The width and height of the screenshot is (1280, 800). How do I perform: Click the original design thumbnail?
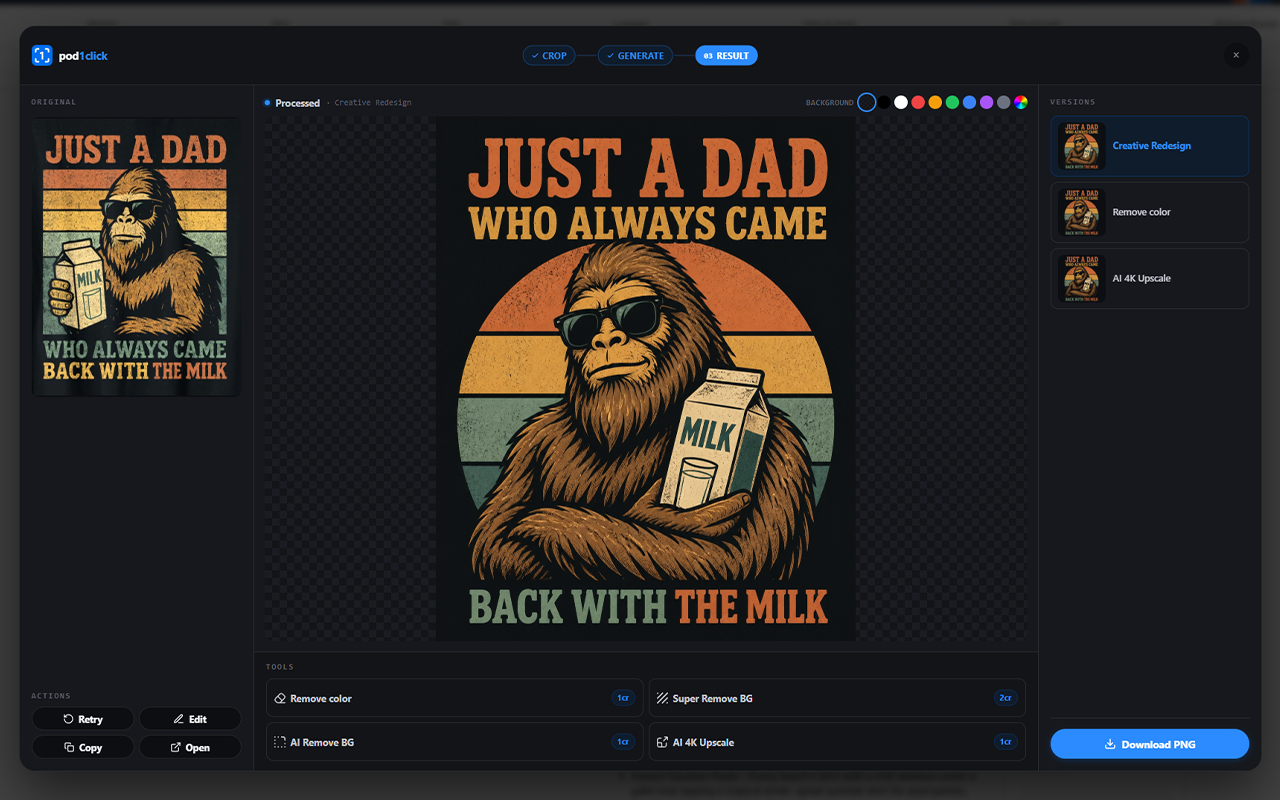point(136,256)
